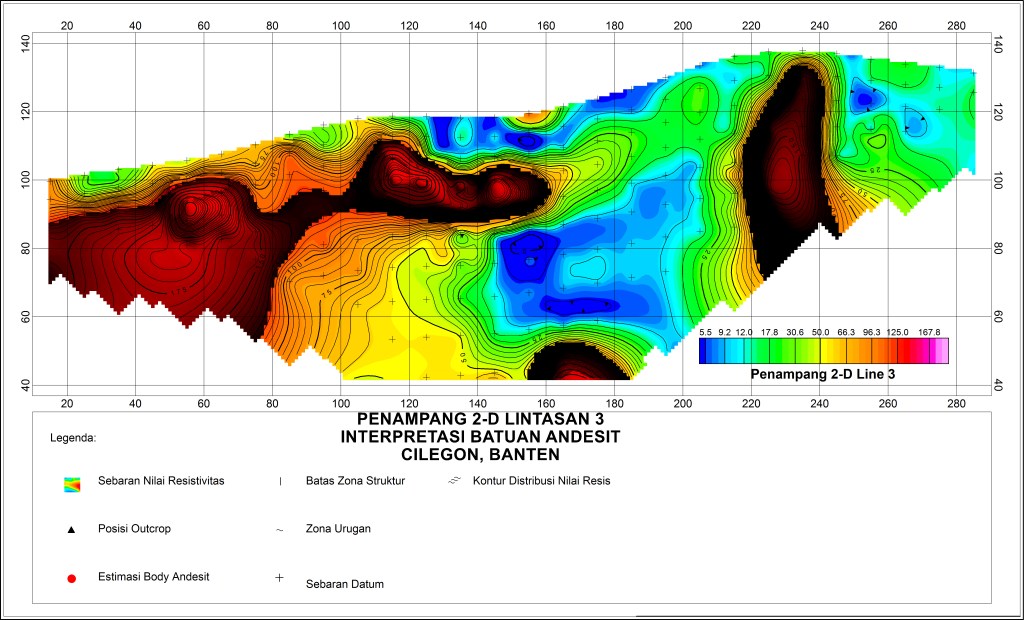Click the Sebaran Datum plus symbol

pos(277,577)
